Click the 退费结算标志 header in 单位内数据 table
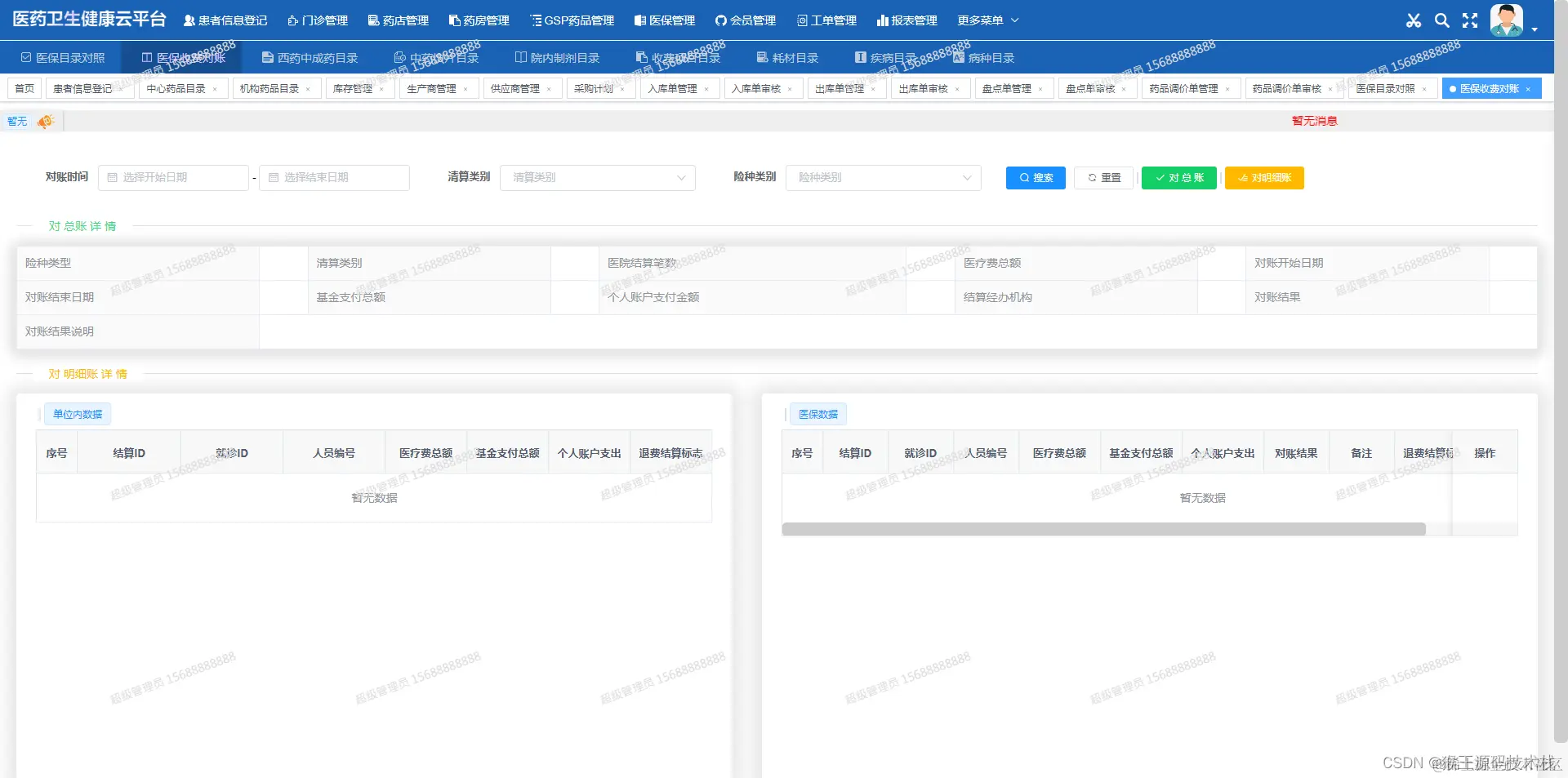Viewport: 1568px width, 778px height. [670, 453]
